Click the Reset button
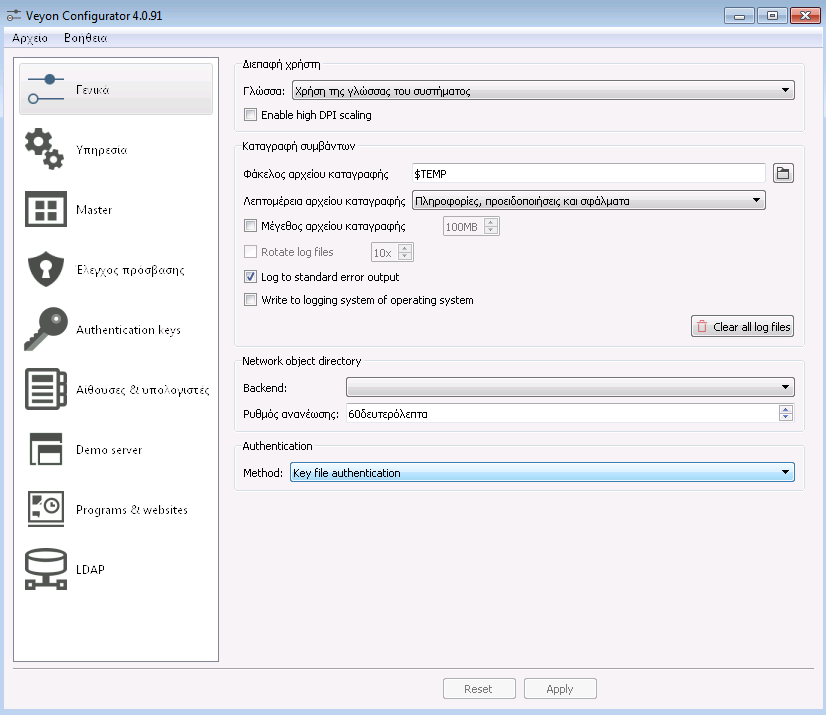Screen dimensions: 826x715 (479, 689)
